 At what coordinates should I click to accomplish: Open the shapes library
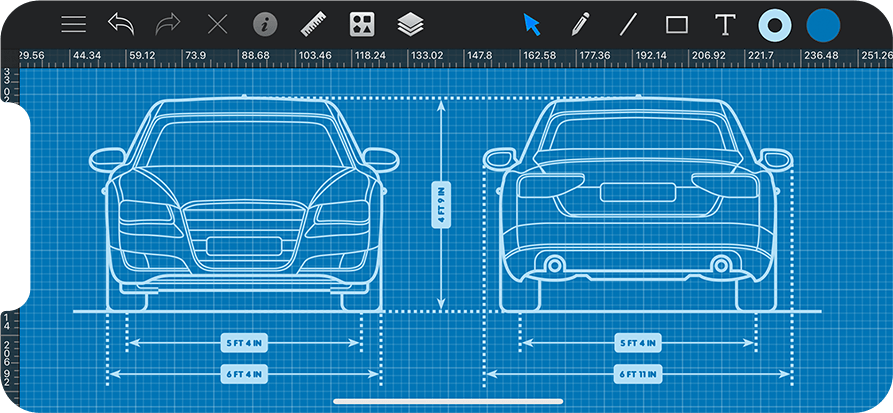point(362,25)
